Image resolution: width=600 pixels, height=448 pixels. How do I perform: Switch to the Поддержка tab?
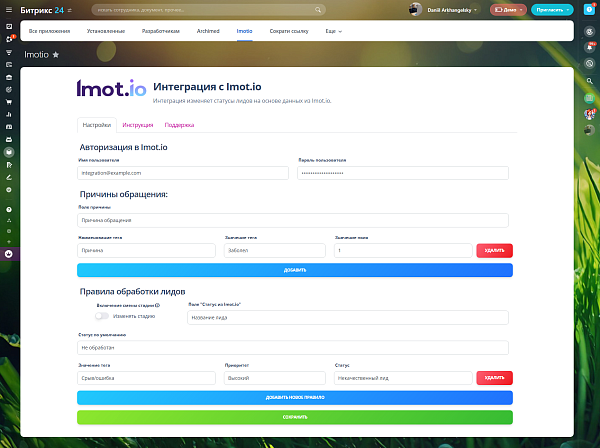point(179,125)
